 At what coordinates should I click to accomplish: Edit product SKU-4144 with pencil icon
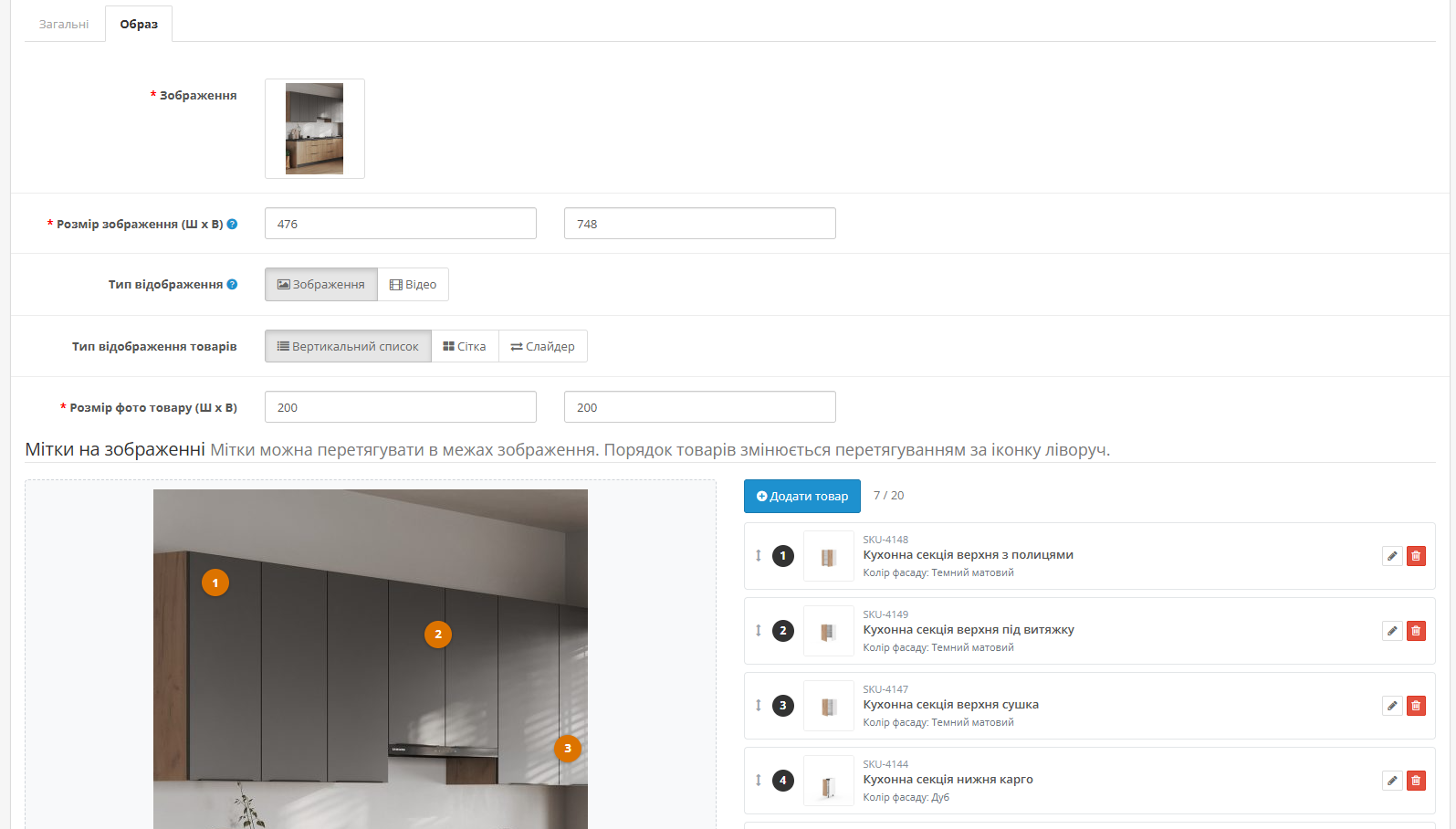(1392, 781)
